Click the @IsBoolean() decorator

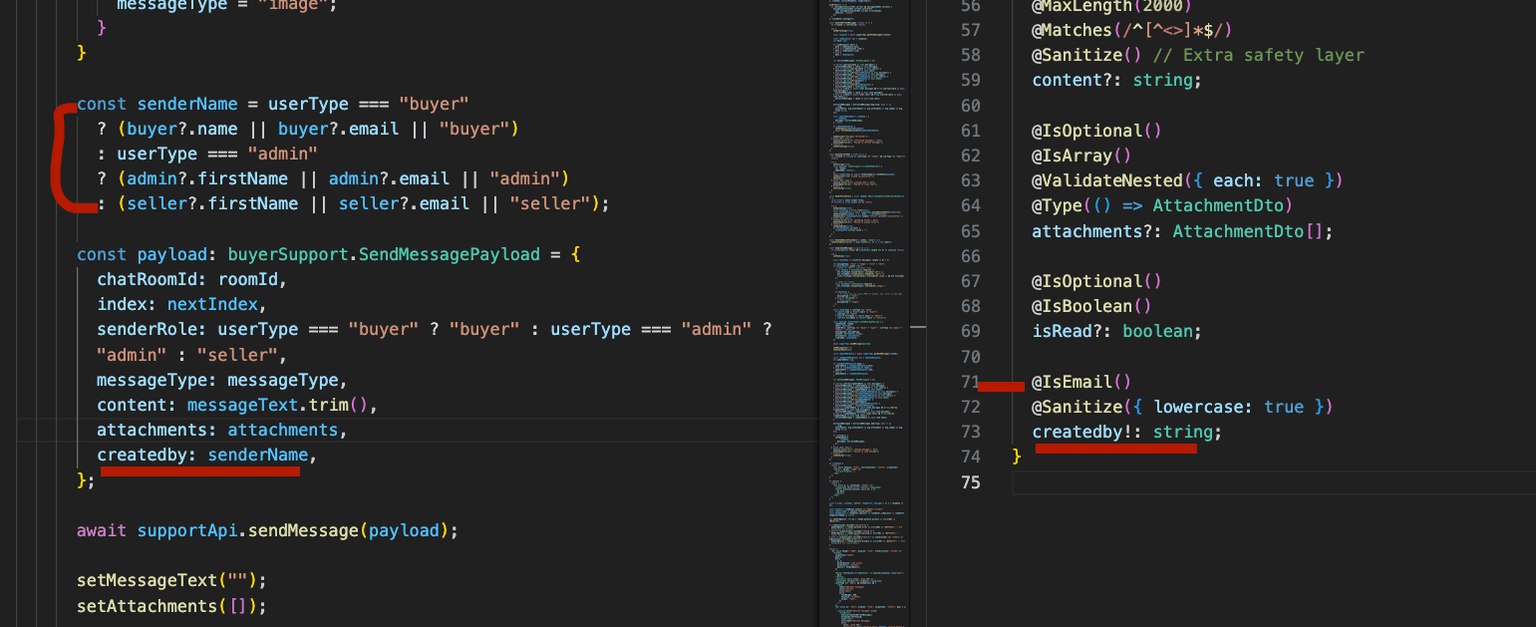click(x=1092, y=306)
